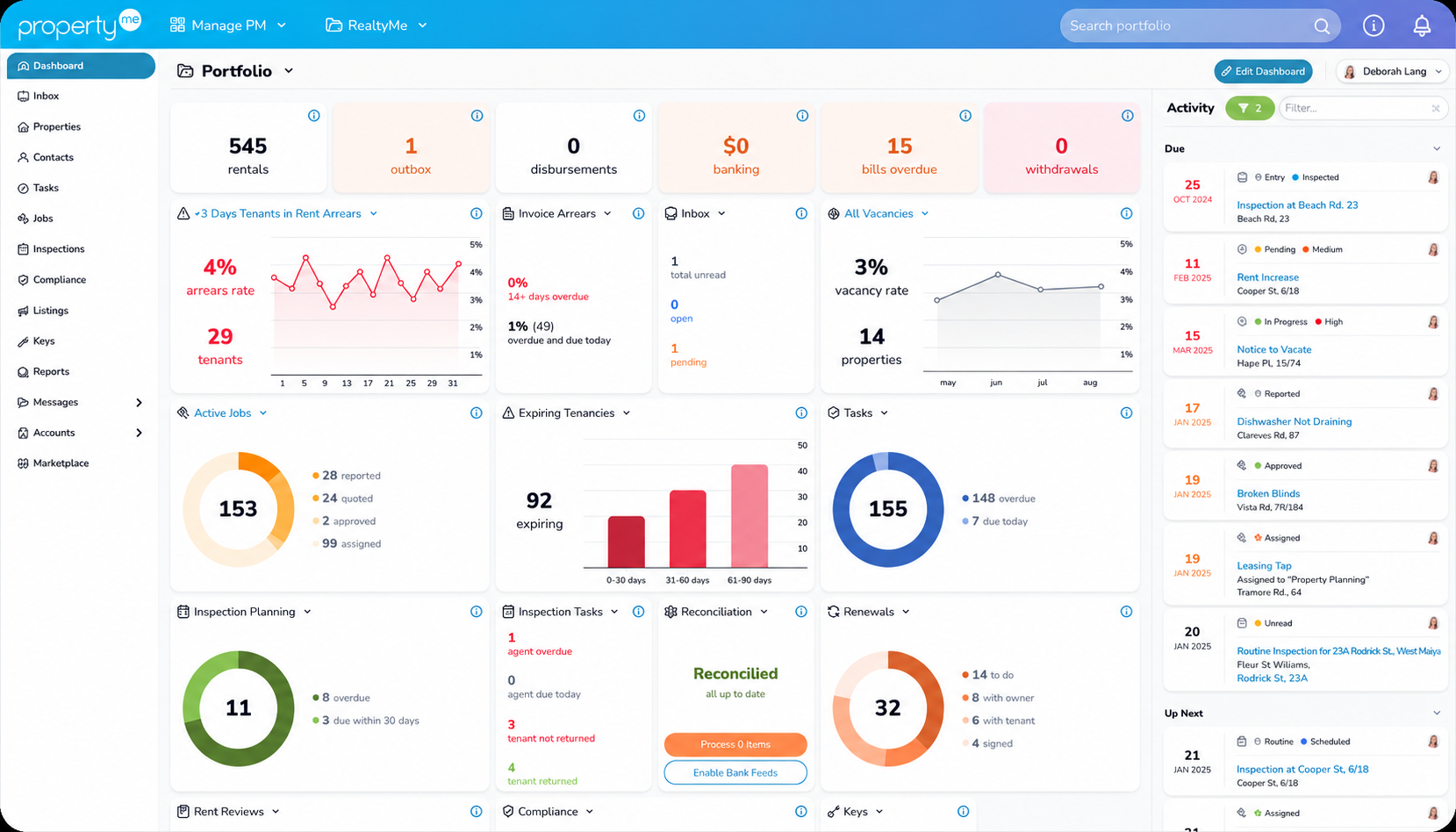Click the search magnifier icon
Screen dimensions: 1456x832
(1322, 26)
